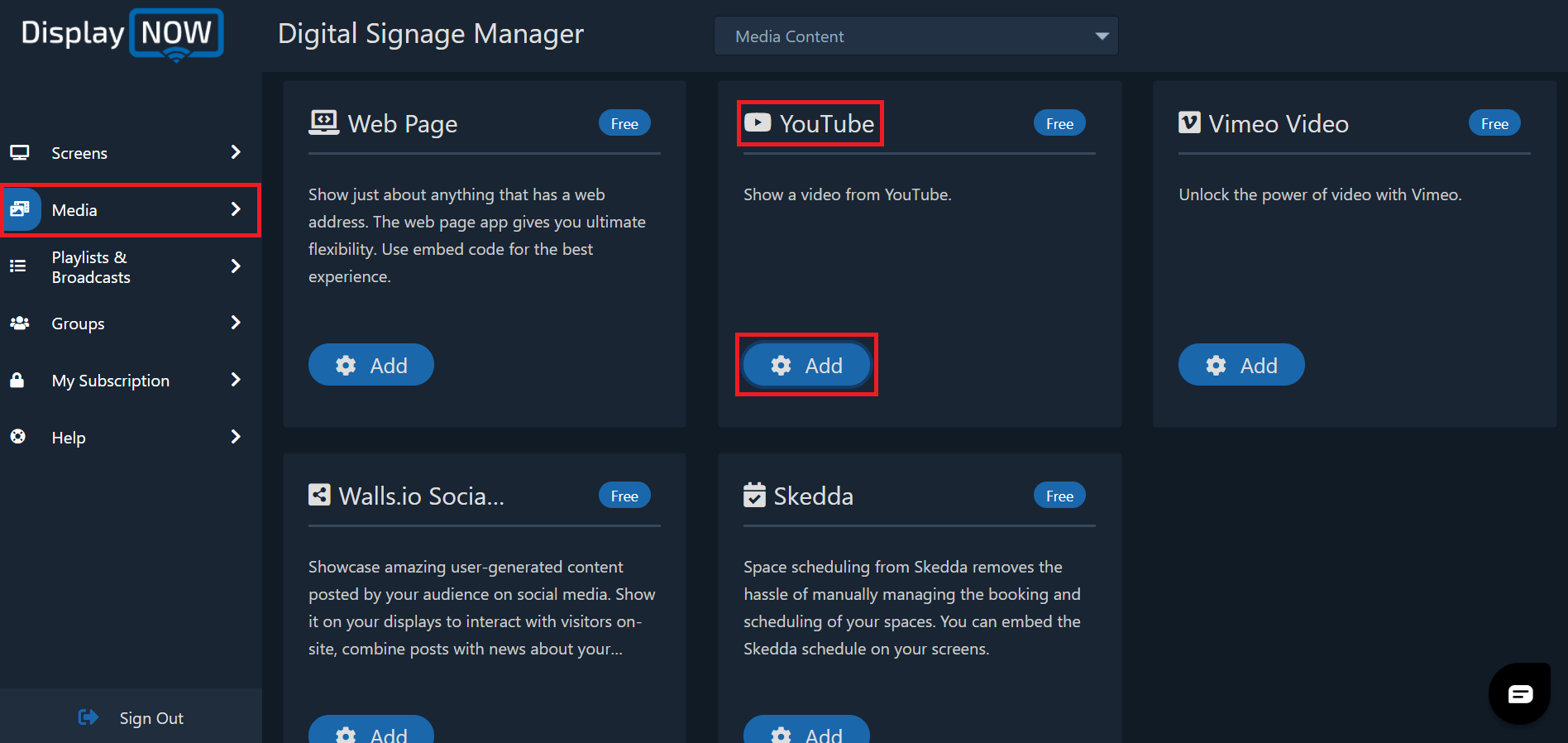The height and width of the screenshot is (743, 1568).
Task: Click the Web Page card title
Action: 403,124
